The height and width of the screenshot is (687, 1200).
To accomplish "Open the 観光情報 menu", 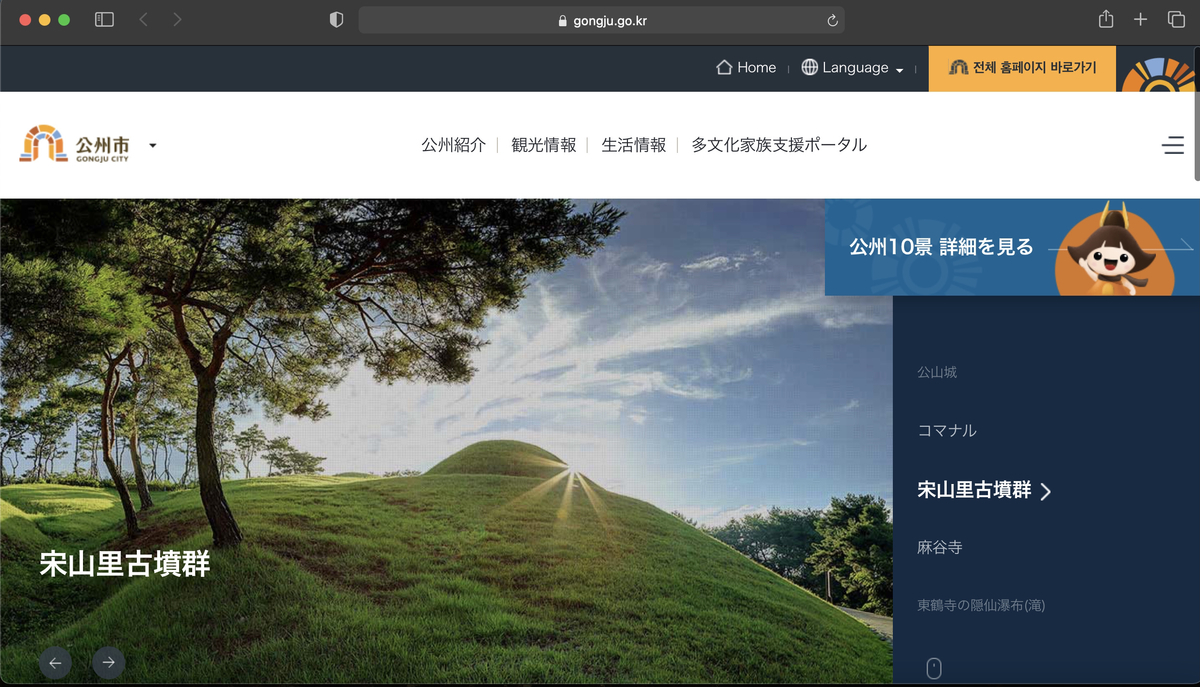I will tap(544, 145).
